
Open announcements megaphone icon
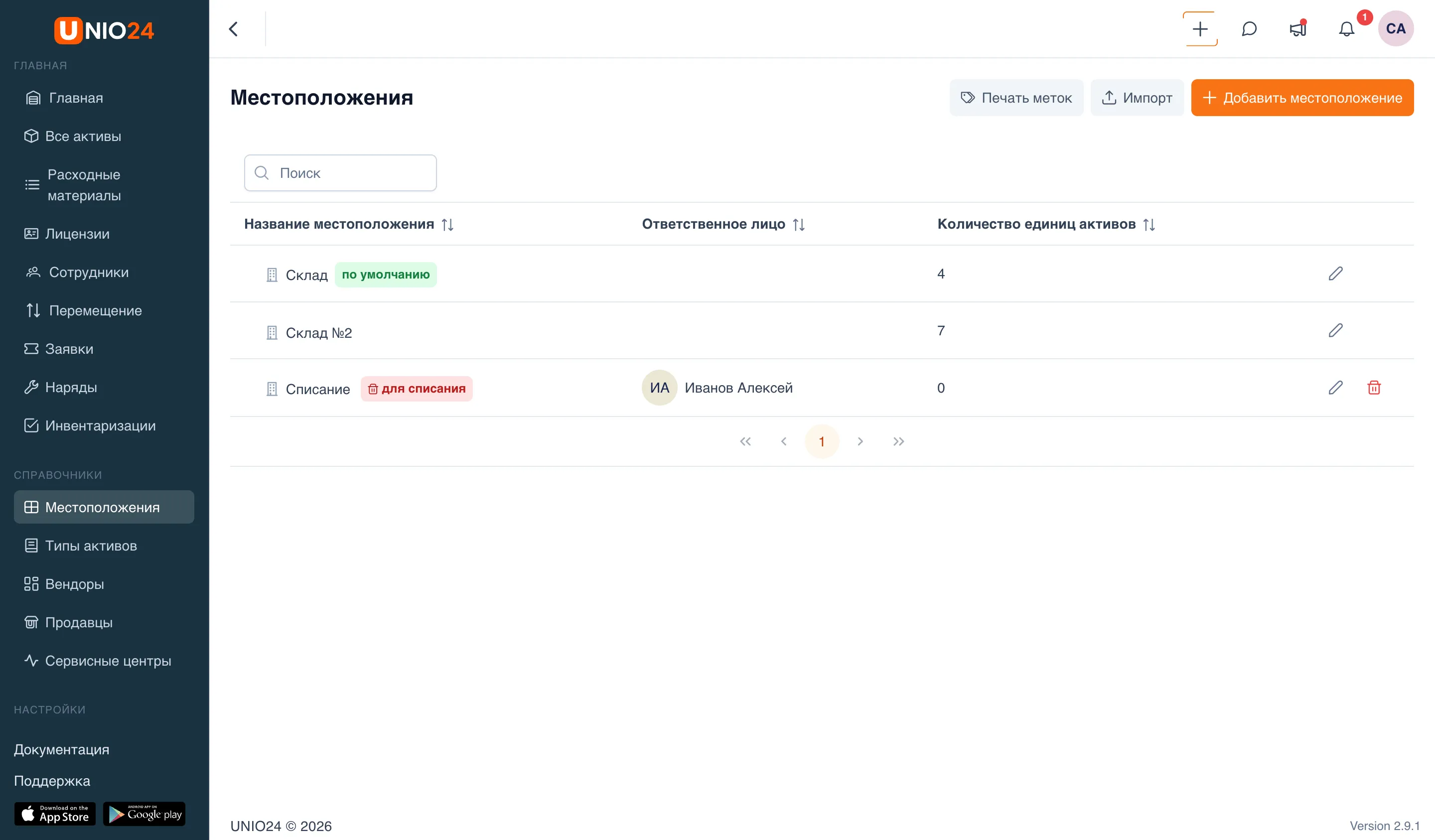click(1298, 29)
